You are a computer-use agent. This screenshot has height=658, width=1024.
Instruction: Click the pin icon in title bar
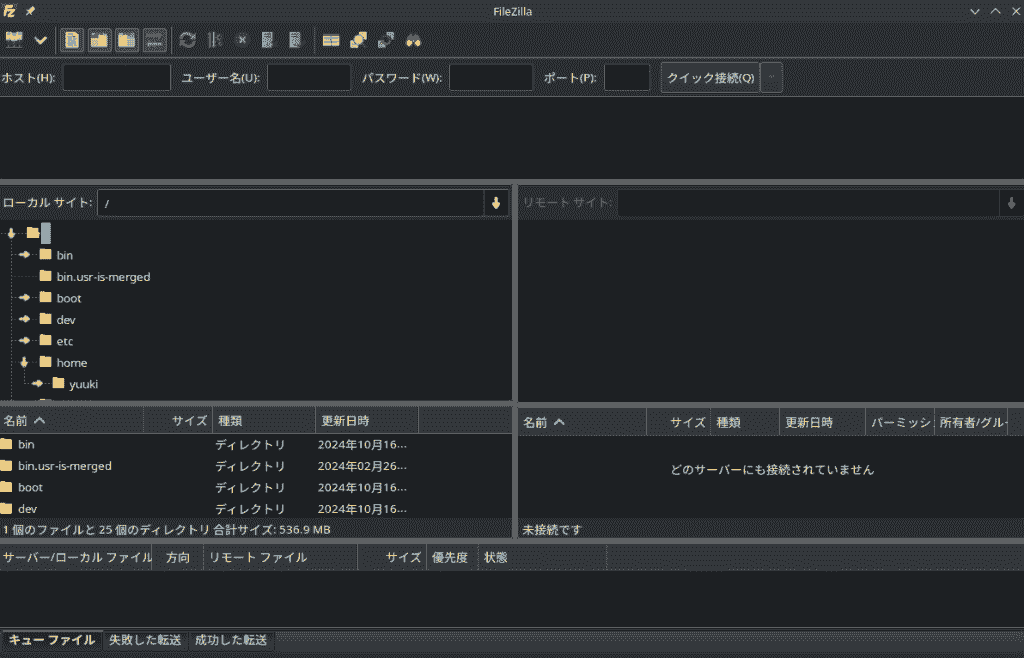(x=30, y=11)
